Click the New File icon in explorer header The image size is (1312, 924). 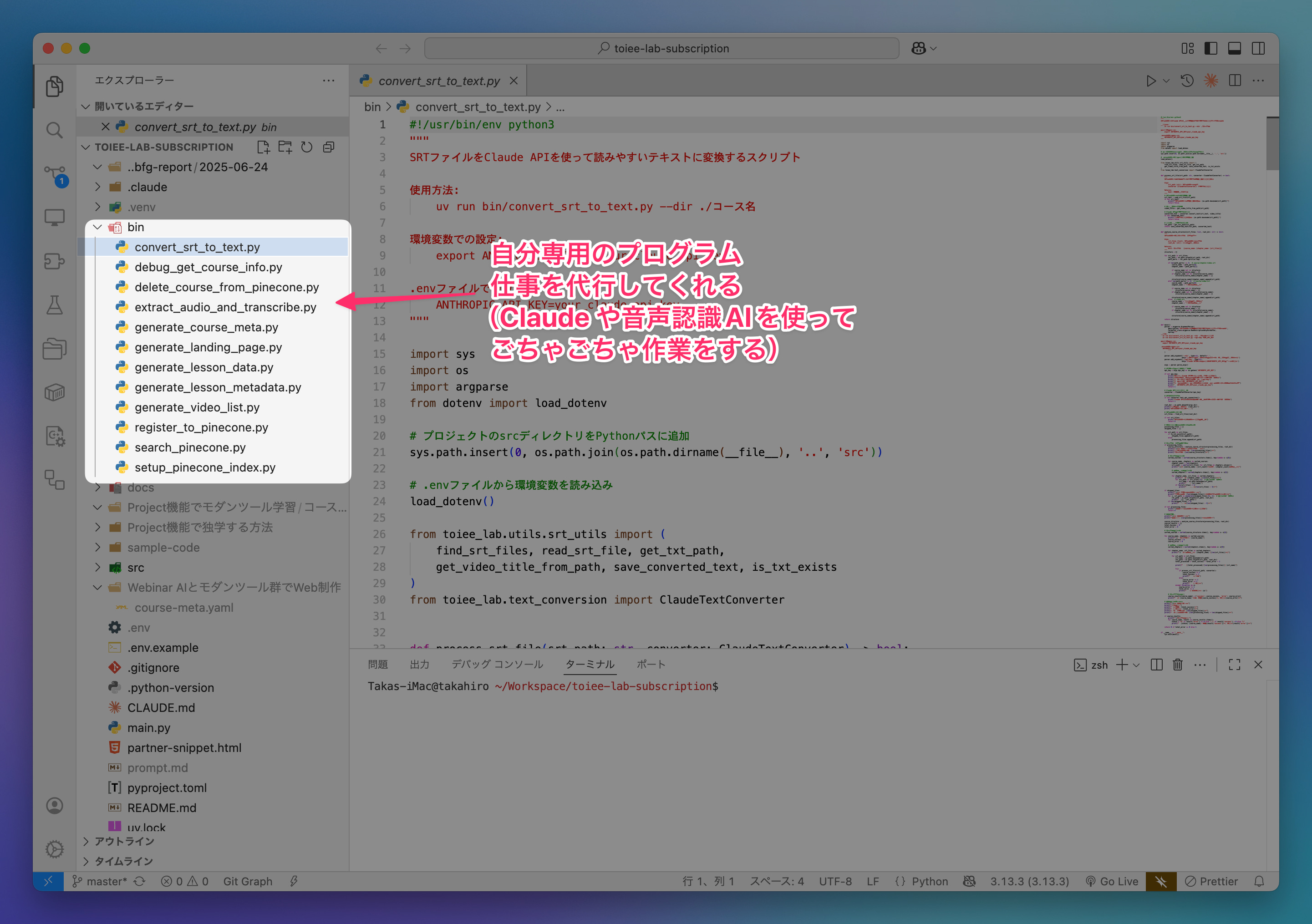[x=263, y=147]
